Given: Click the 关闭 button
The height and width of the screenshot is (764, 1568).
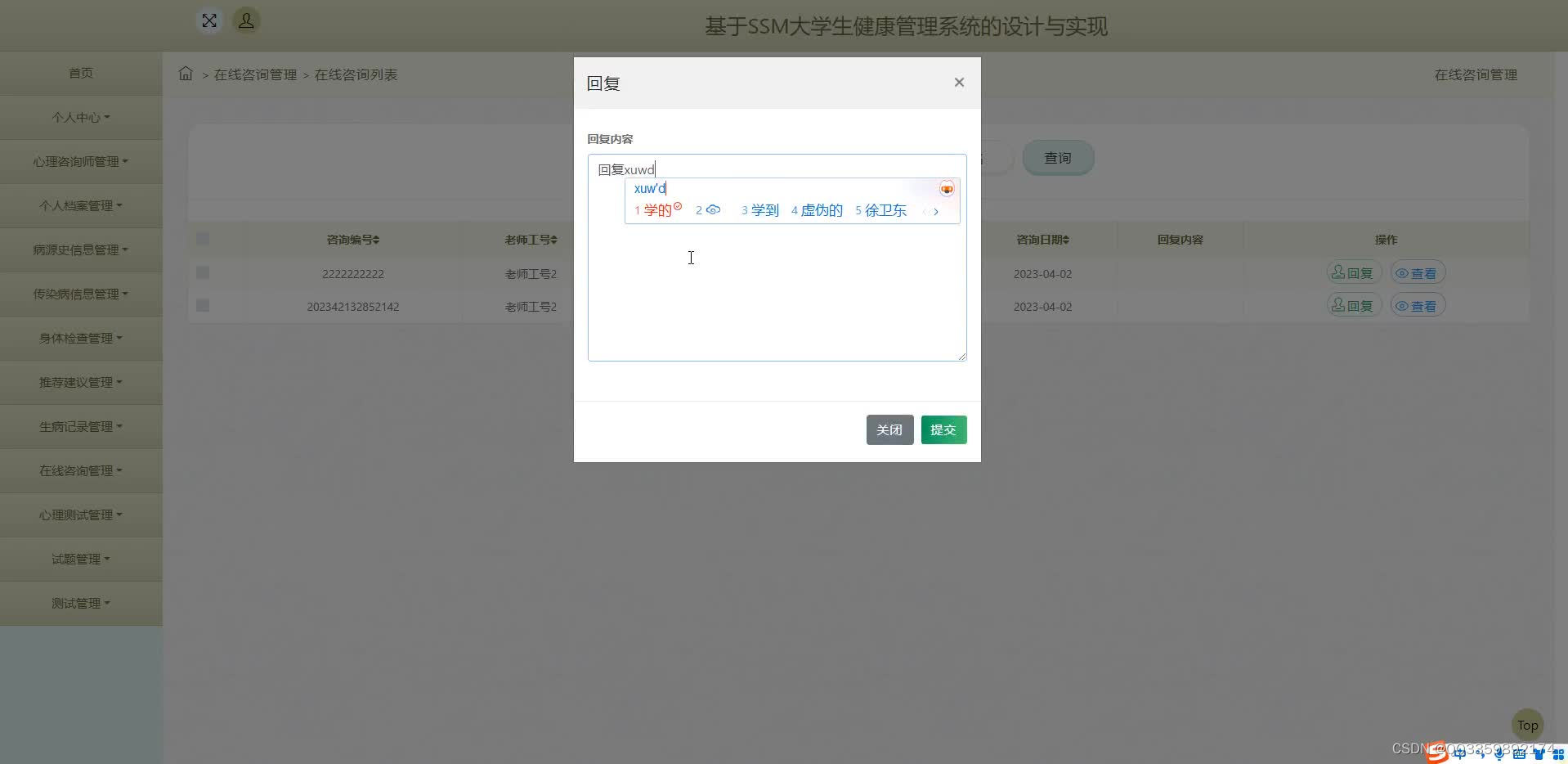Looking at the screenshot, I should [889, 430].
